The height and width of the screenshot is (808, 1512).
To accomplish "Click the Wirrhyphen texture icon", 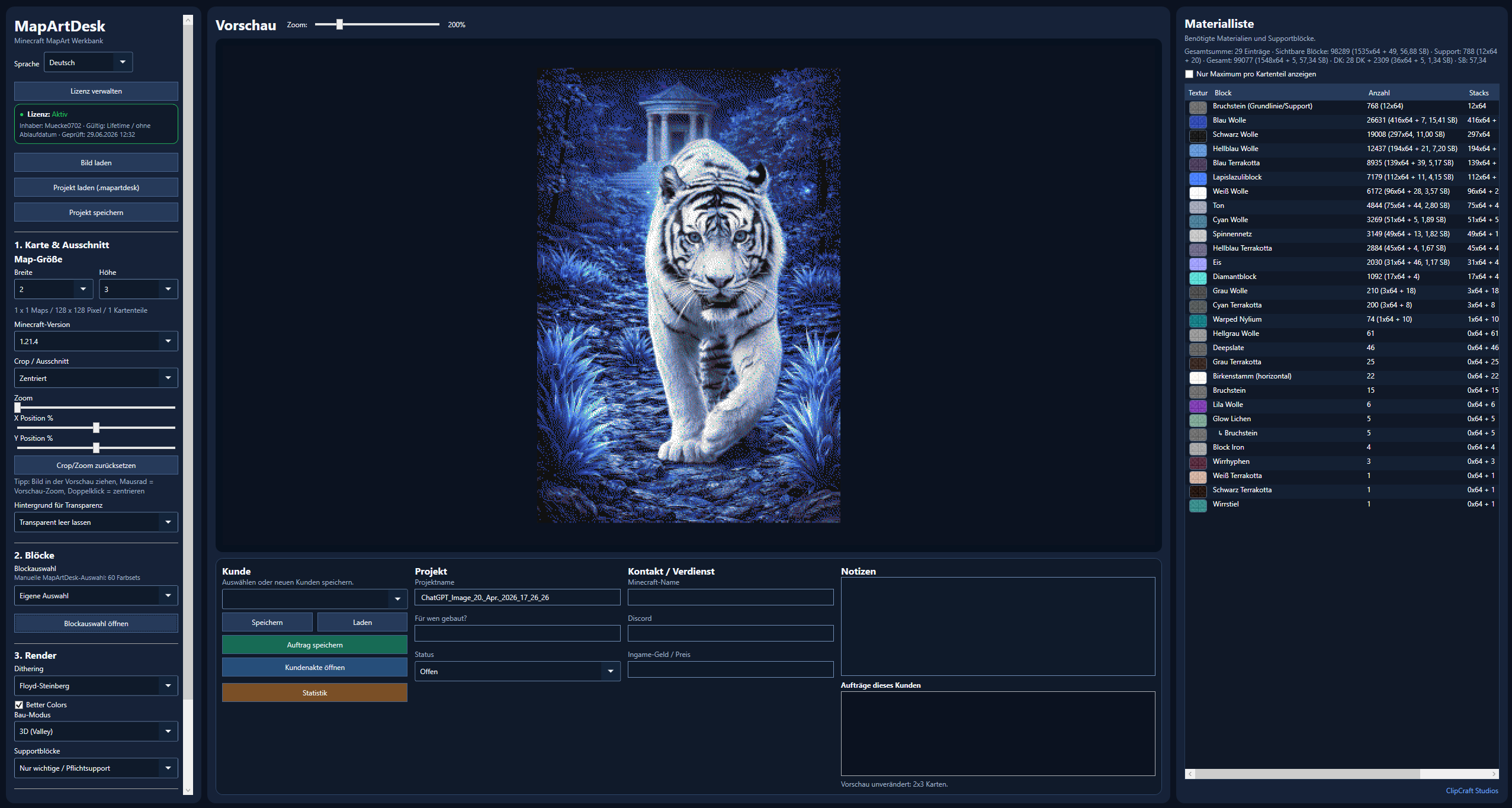I will 1198,462.
